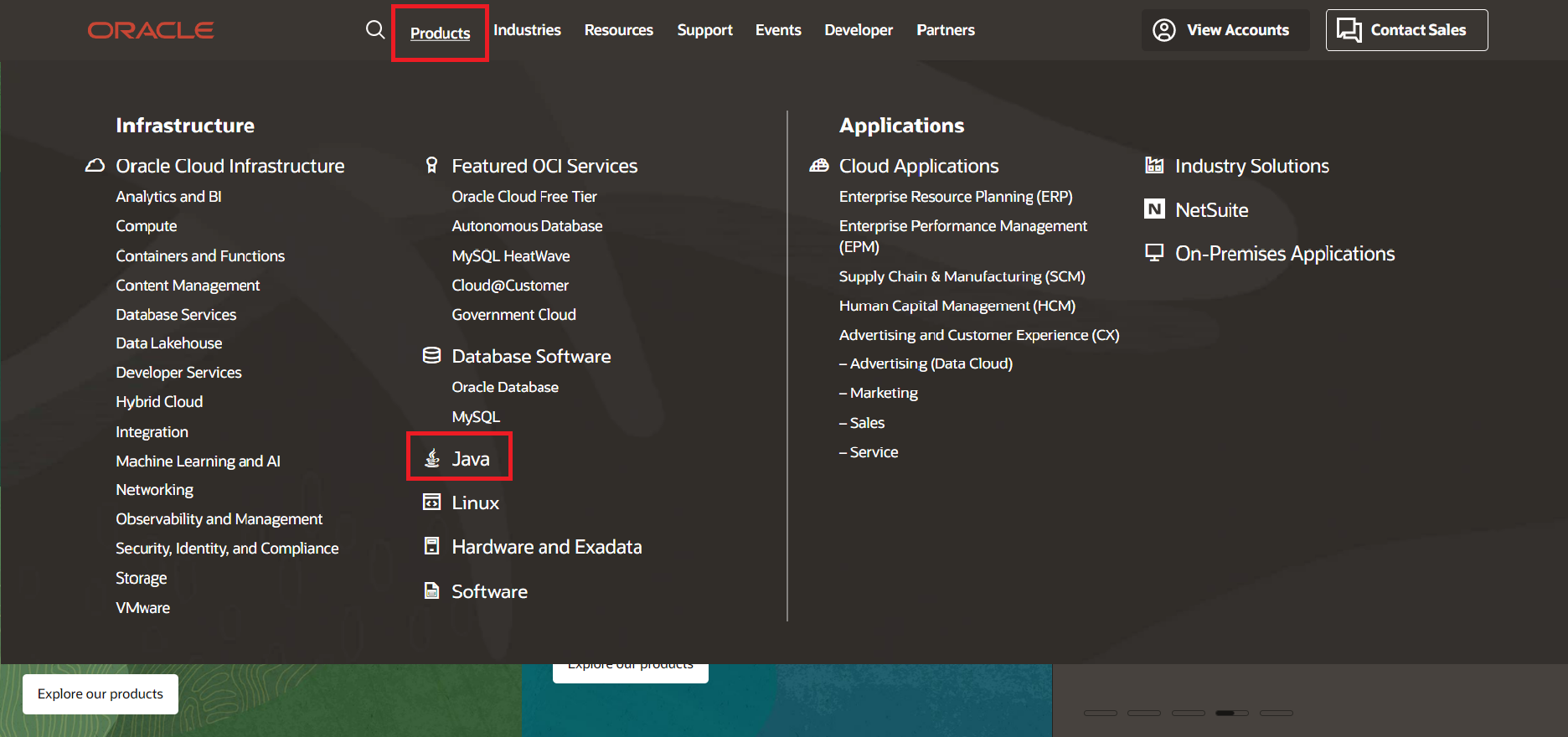Open Developer Services link
The image size is (1568, 737).
point(178,373)
